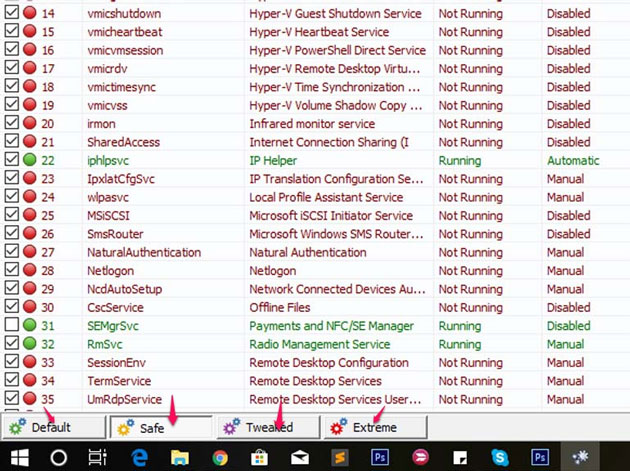Open Sublime Text from taskbar
630x471 pixels.
click(x=340, y=457)
